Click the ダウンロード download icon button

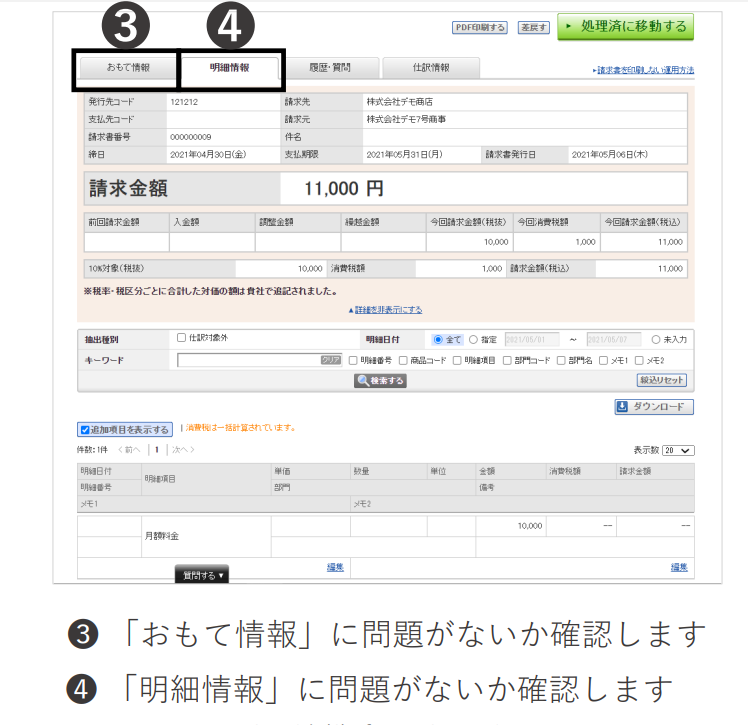click(x=654, y=407)
